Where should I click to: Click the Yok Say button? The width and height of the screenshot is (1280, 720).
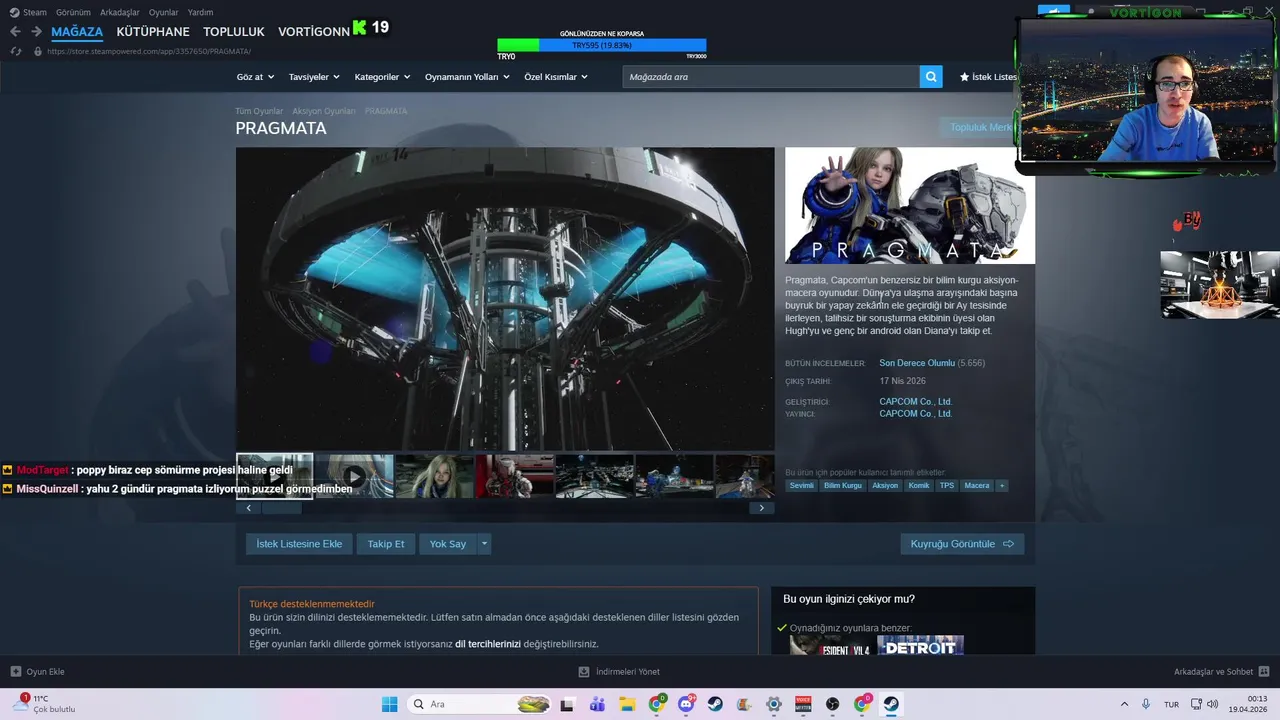pos(448,544)
